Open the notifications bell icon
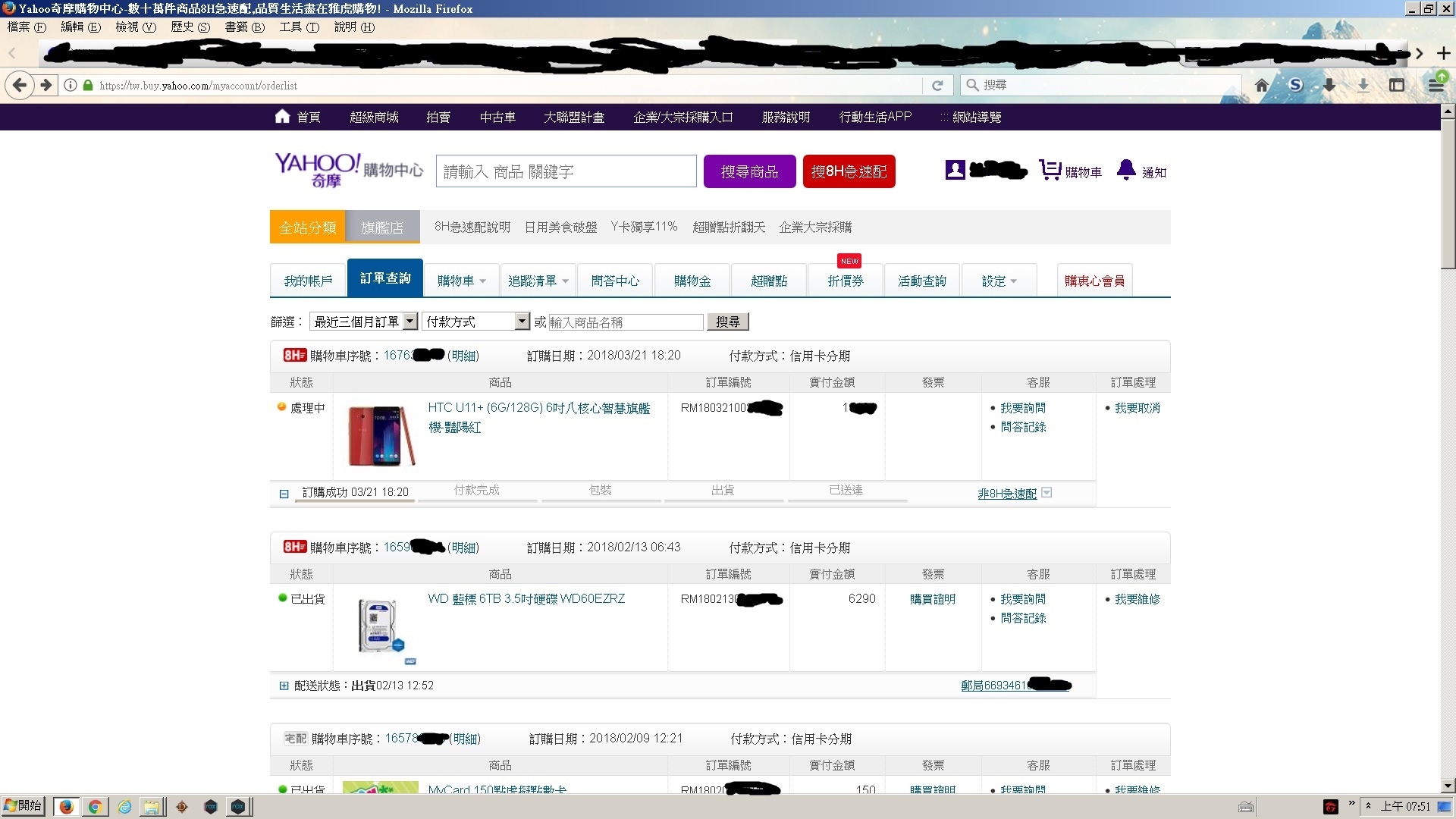1456x819 pixels. pyautogui.click(x=1126, y=170)
